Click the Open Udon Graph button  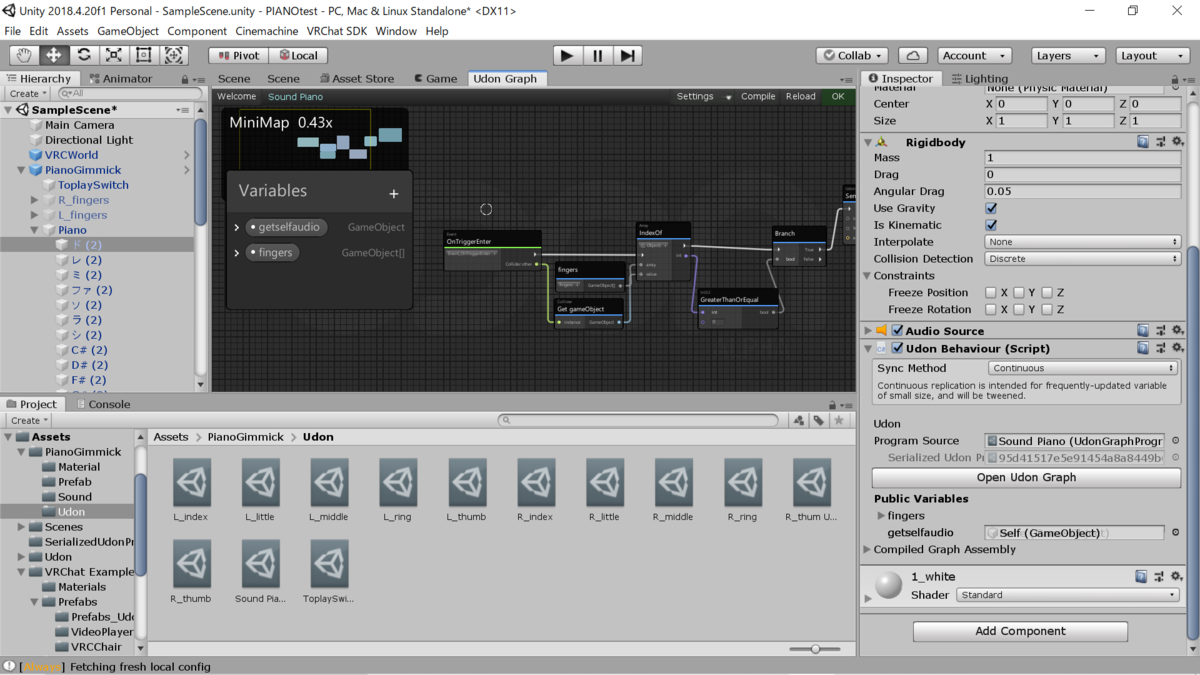1026,478
